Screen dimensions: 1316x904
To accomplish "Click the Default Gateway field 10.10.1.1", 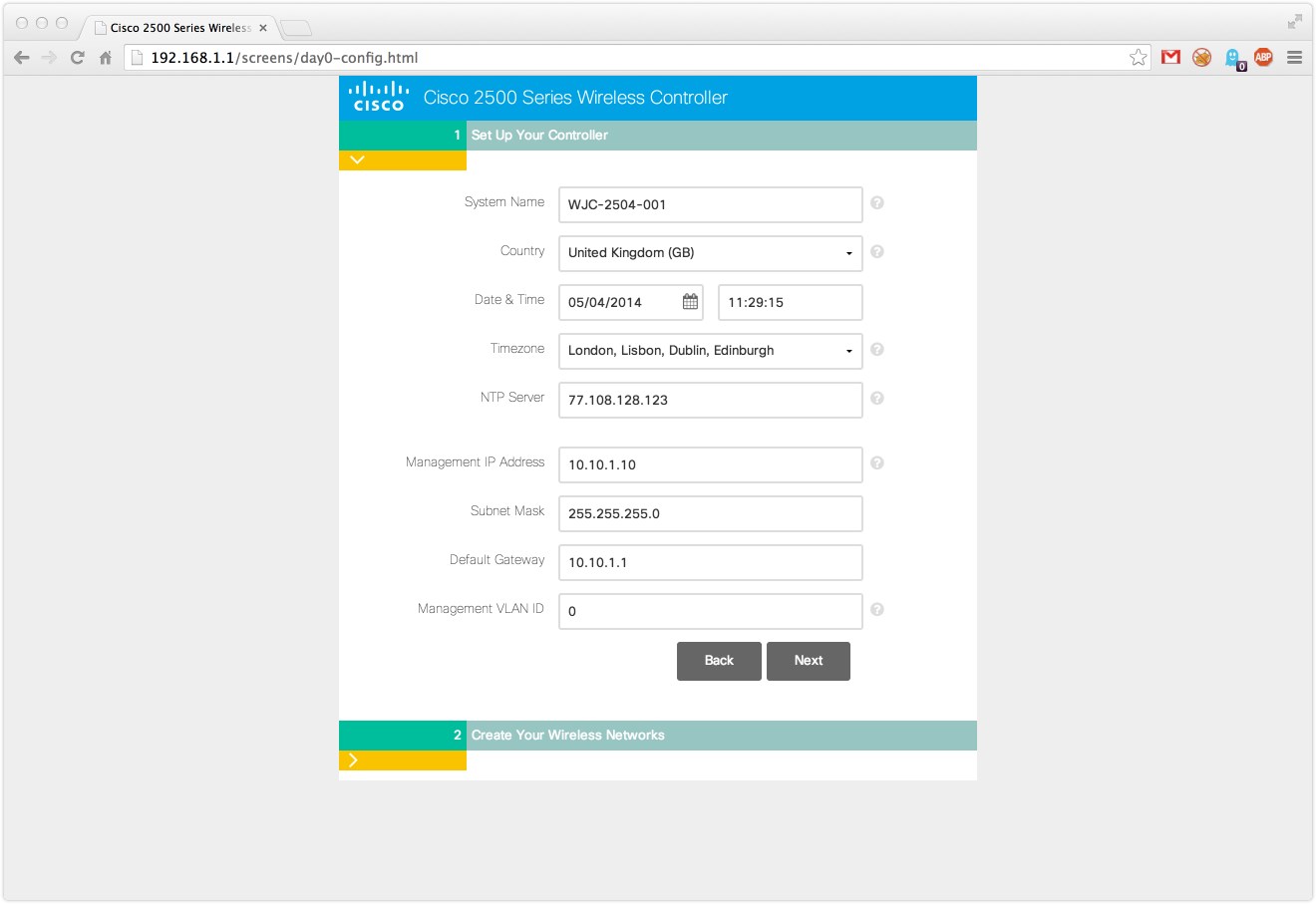I will point(711,562).
